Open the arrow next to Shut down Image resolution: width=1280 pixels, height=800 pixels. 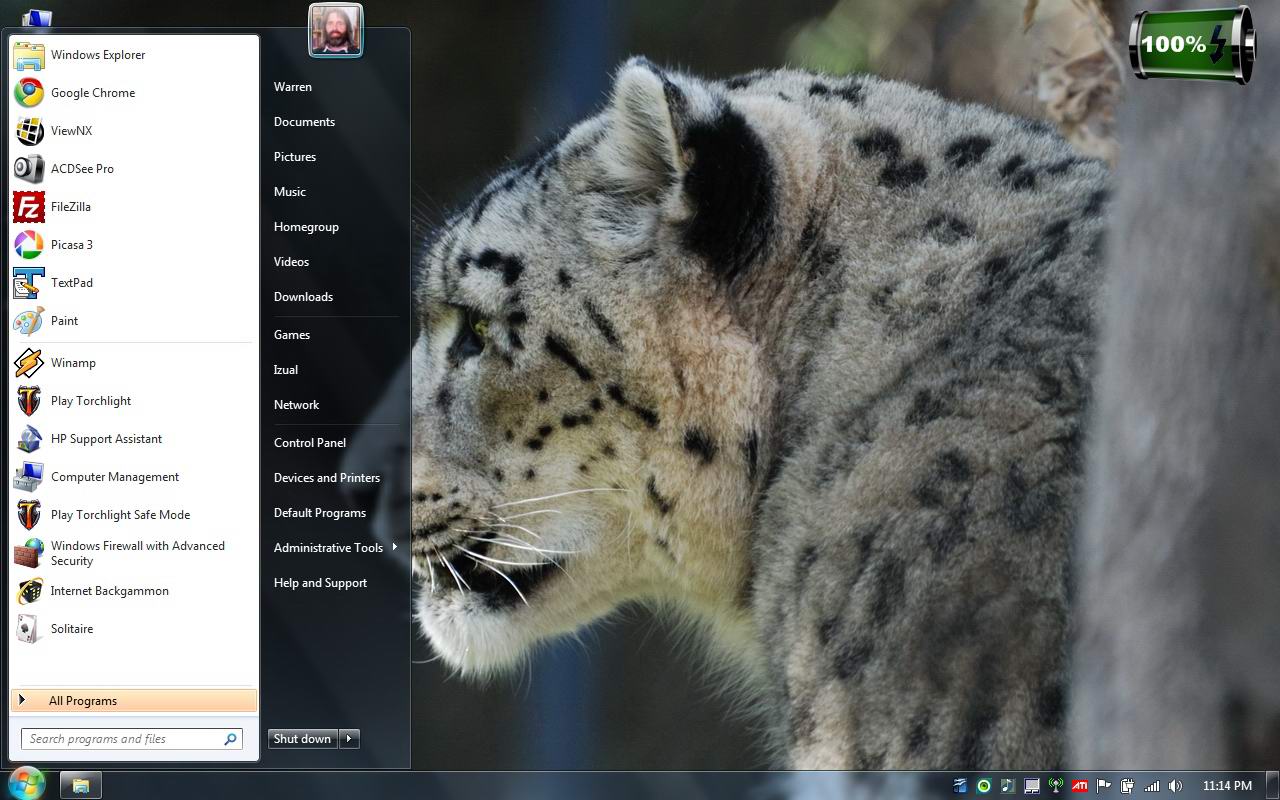click(x=349, y=739)
